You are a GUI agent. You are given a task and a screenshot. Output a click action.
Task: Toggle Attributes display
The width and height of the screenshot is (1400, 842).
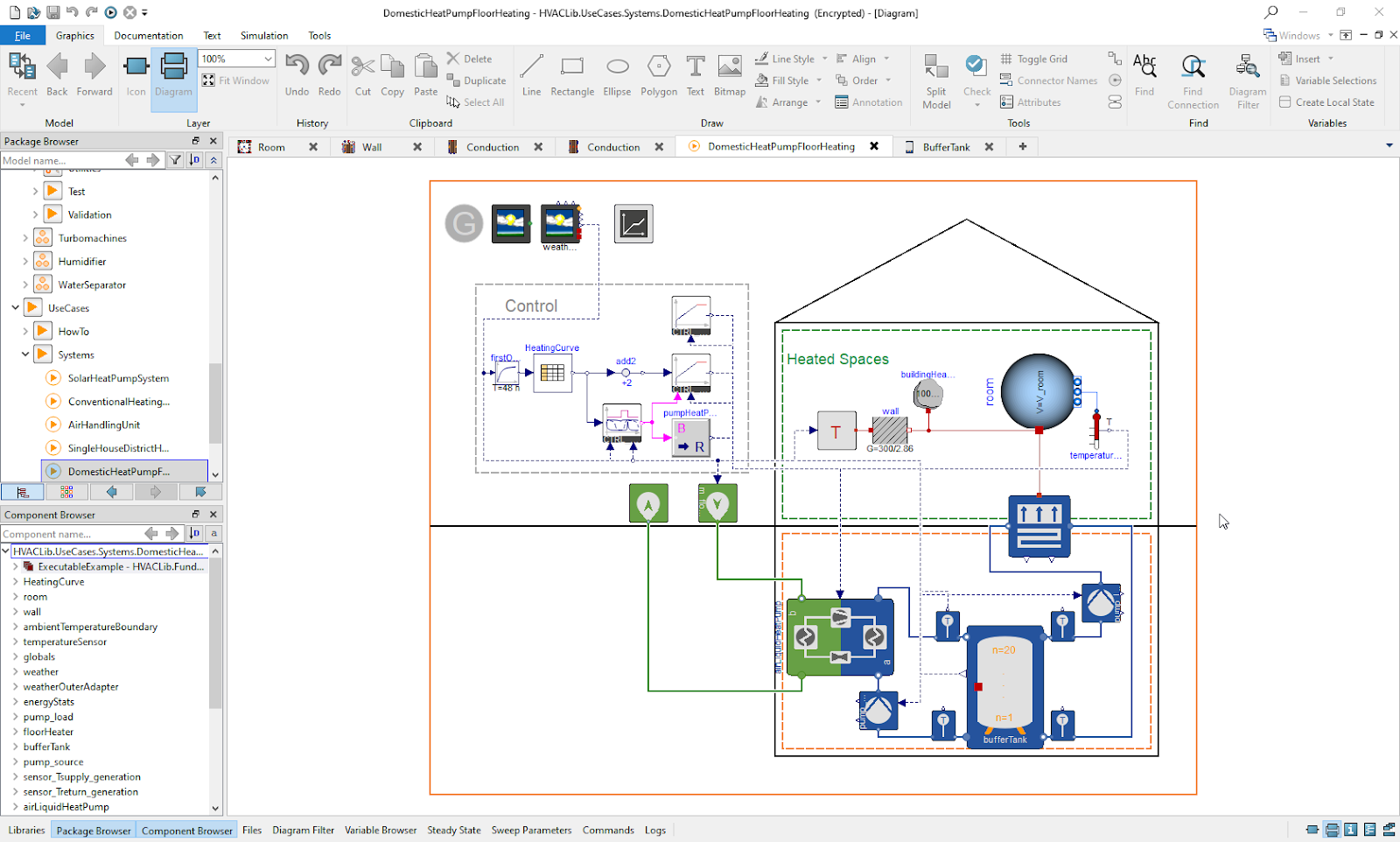click(1031, 102)
